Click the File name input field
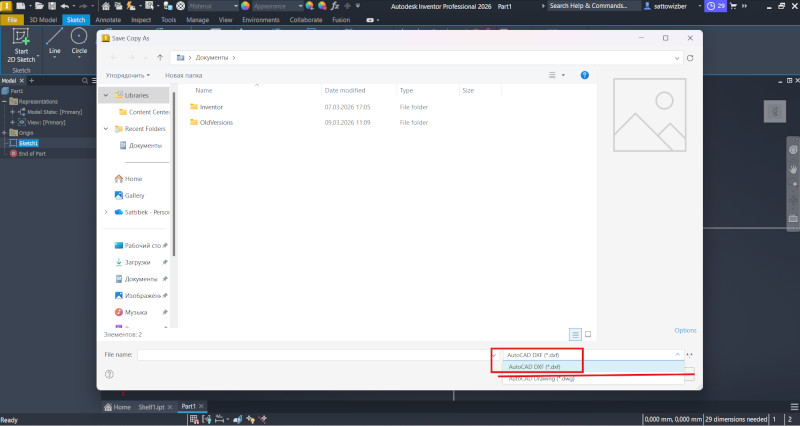Screen dimensions: 800x426 coord(316,355)
